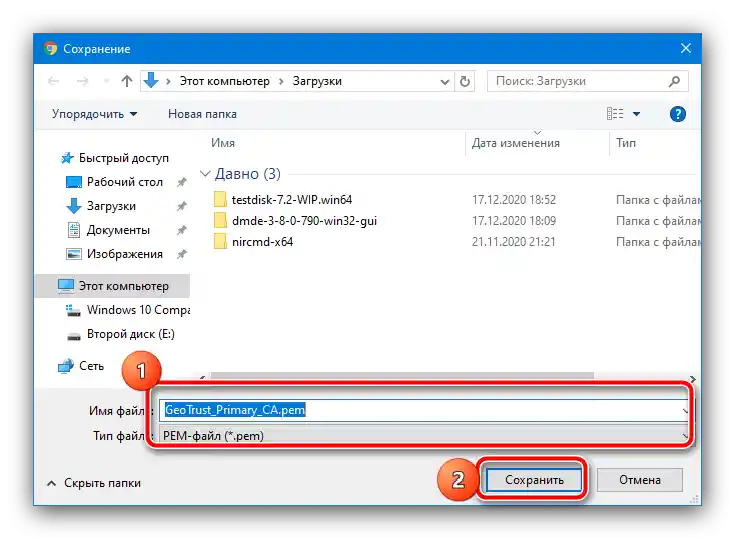Collapse the "Давно (3)" group

pyautogui.click(x=205, y=174)
